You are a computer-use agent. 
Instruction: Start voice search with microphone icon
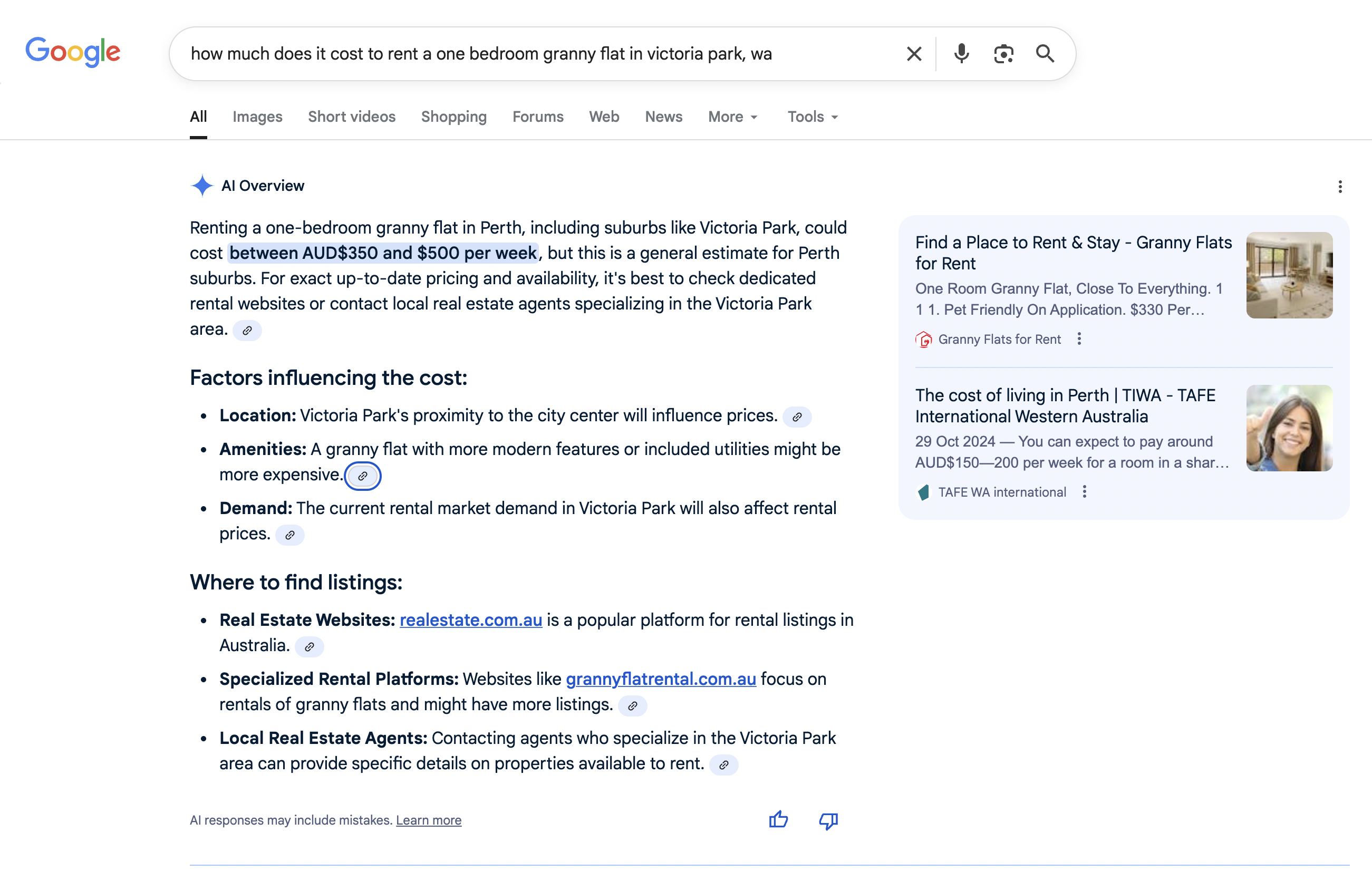click(961, 54)
